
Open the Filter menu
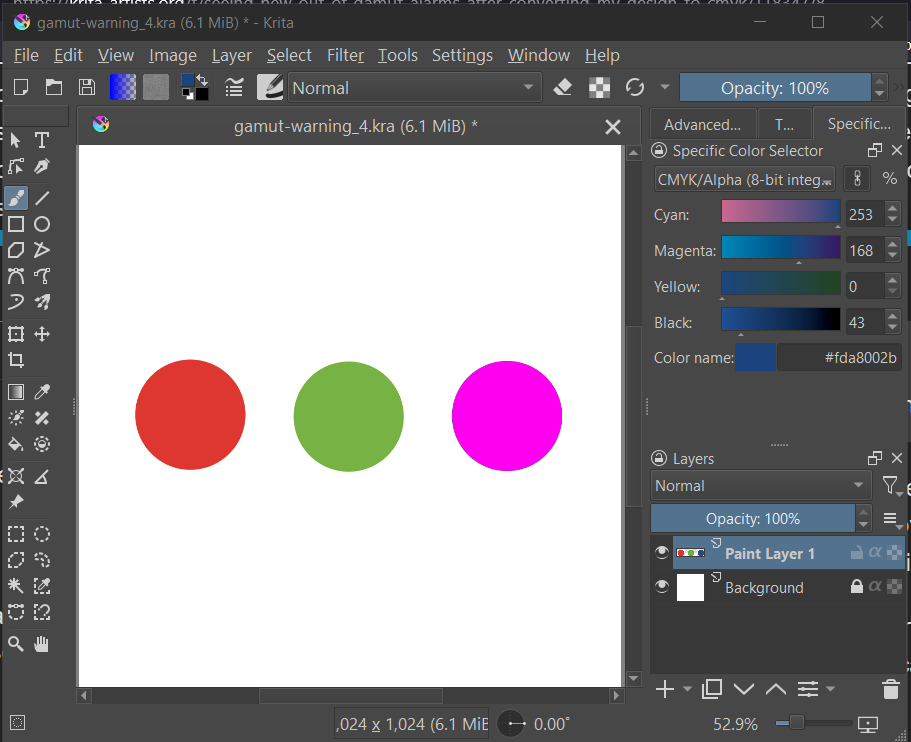click(x=345, y=55)
